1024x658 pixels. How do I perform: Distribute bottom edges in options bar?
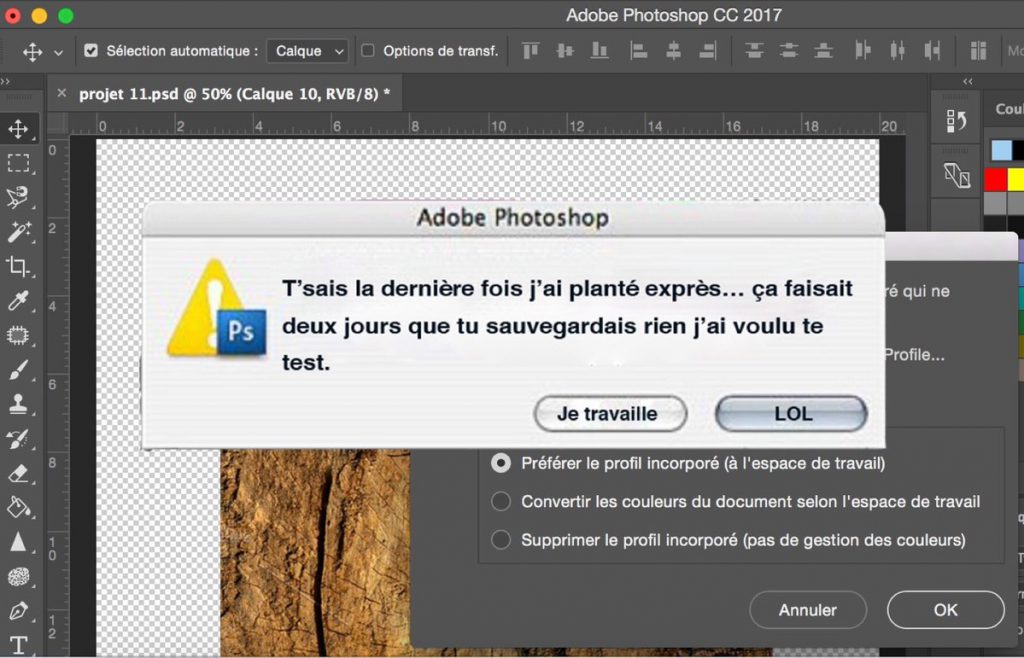[824, 50]
